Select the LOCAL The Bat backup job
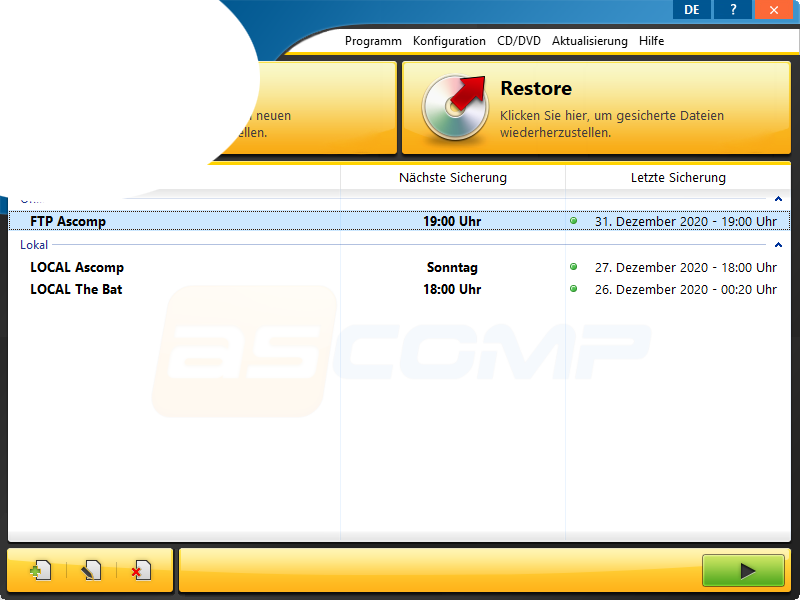Viewport: 800px width, 600px height. pos(399,289)
